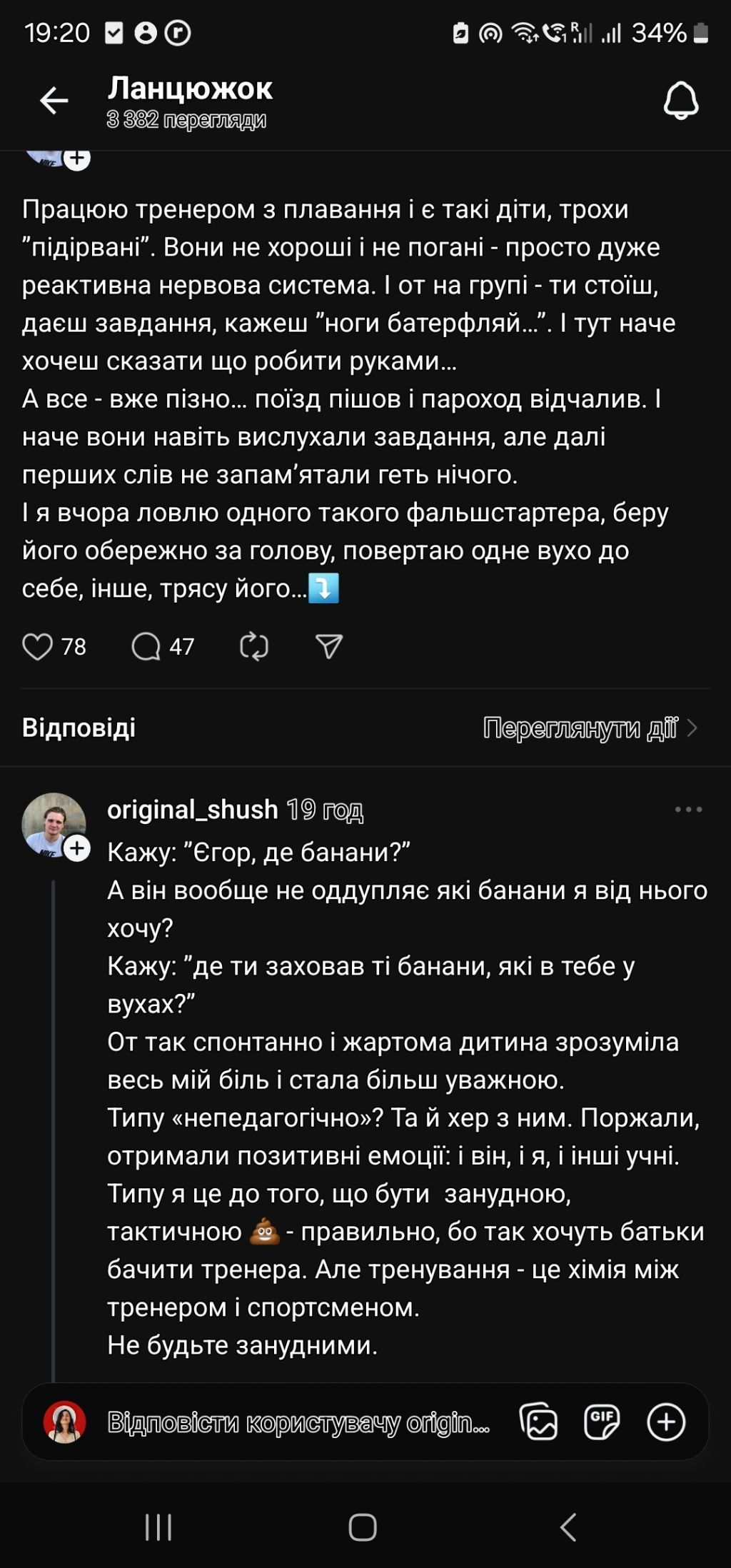Like the post with heart icon

point(37,647)
